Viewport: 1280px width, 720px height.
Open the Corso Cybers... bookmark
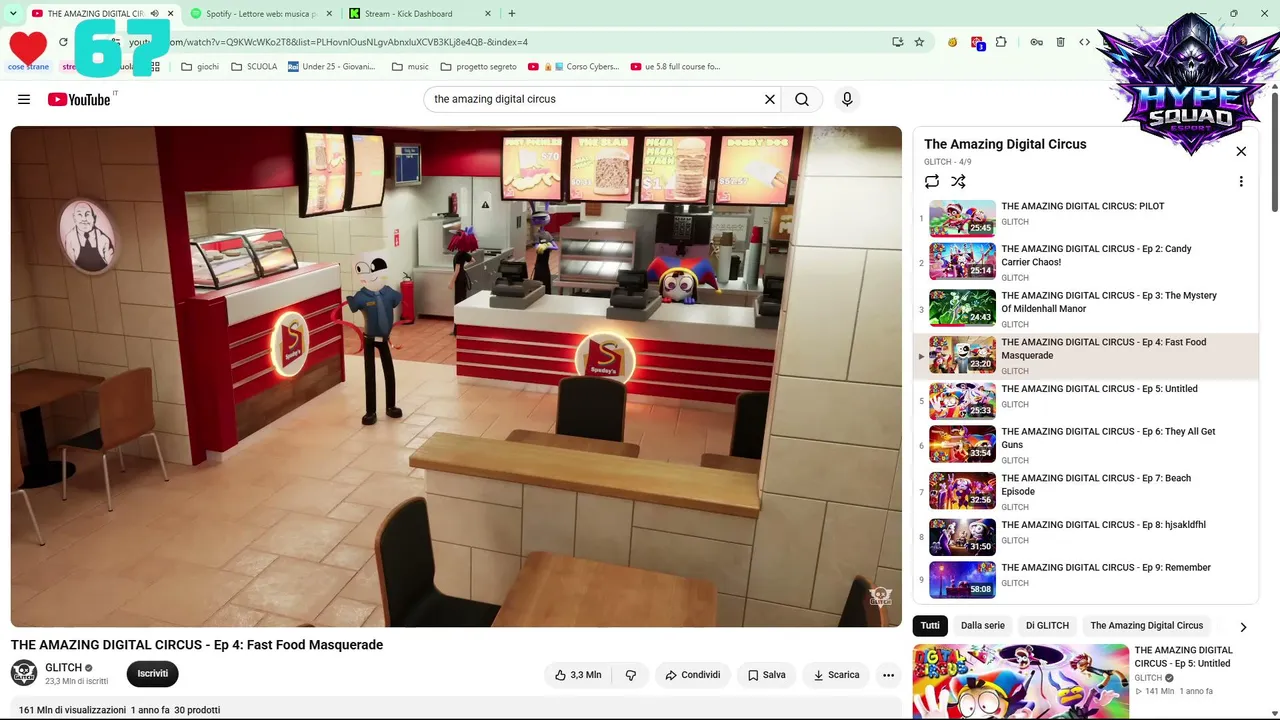(x=573, y=67)
